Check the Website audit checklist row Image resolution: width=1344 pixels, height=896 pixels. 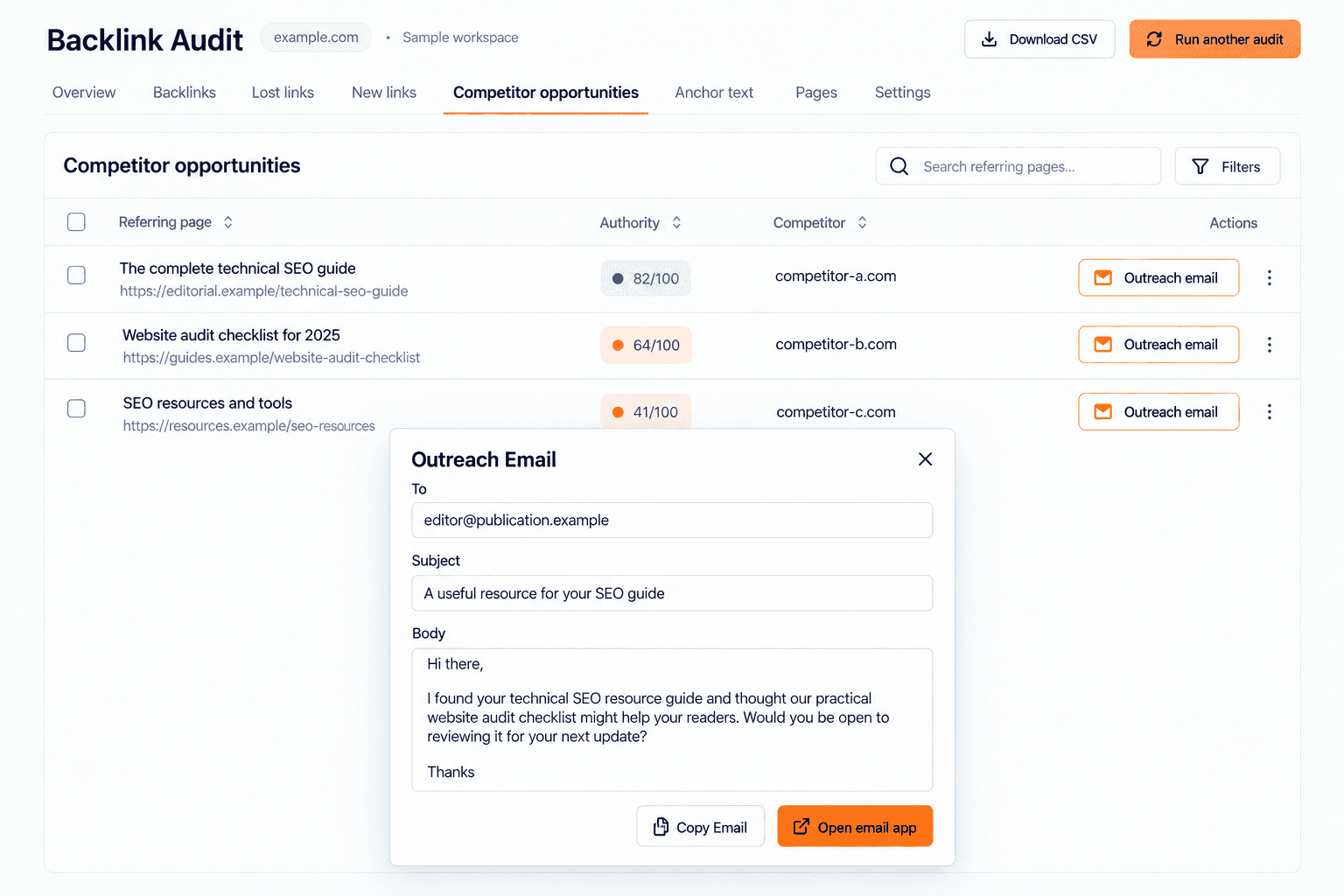tap(76, 342)
